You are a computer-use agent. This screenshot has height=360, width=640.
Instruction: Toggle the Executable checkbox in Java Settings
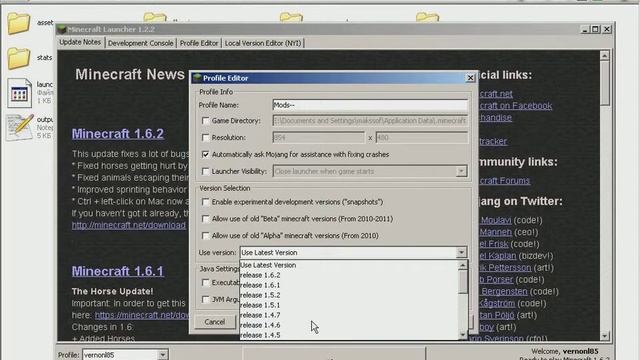click(x=205, y=282)
